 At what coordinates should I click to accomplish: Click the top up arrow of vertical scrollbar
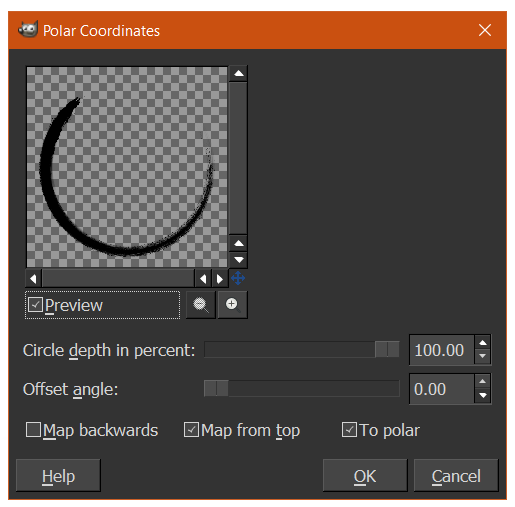tap(239, 74)
